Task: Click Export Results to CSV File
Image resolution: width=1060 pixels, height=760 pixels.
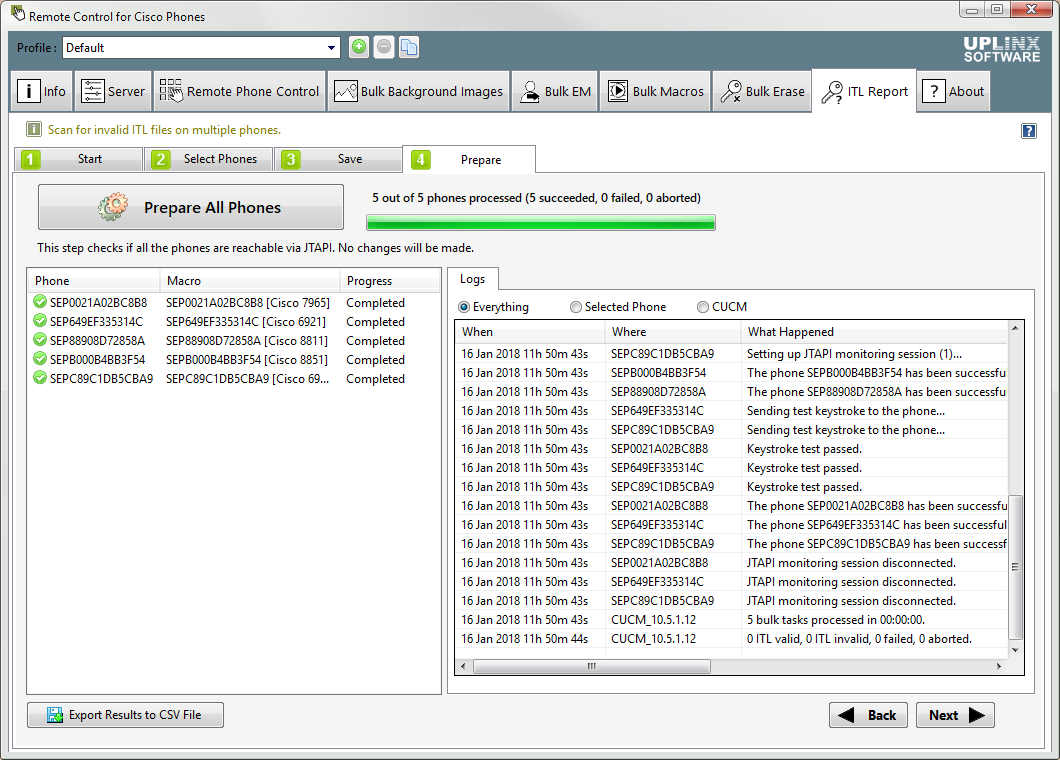Action: point(125,715)
